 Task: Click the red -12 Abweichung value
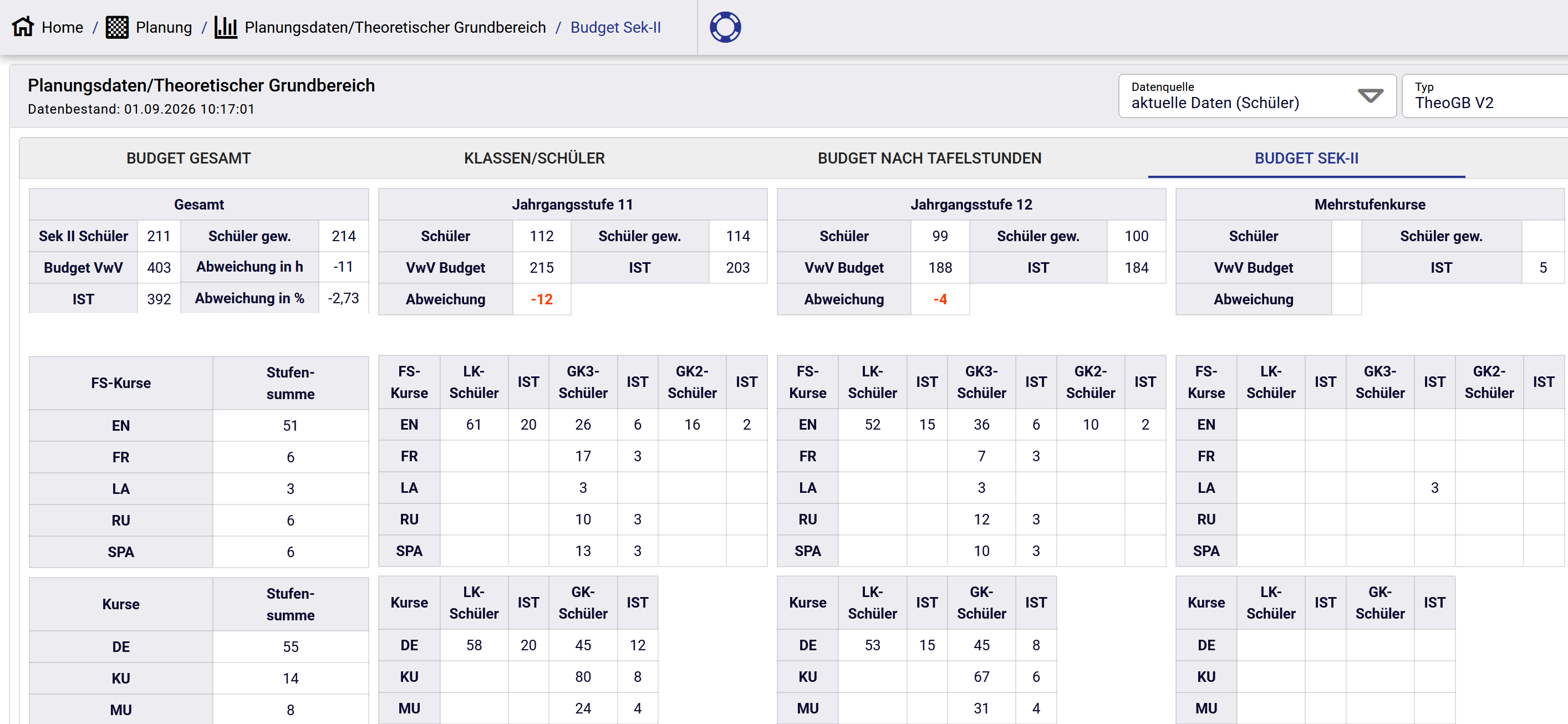point(541,299)
